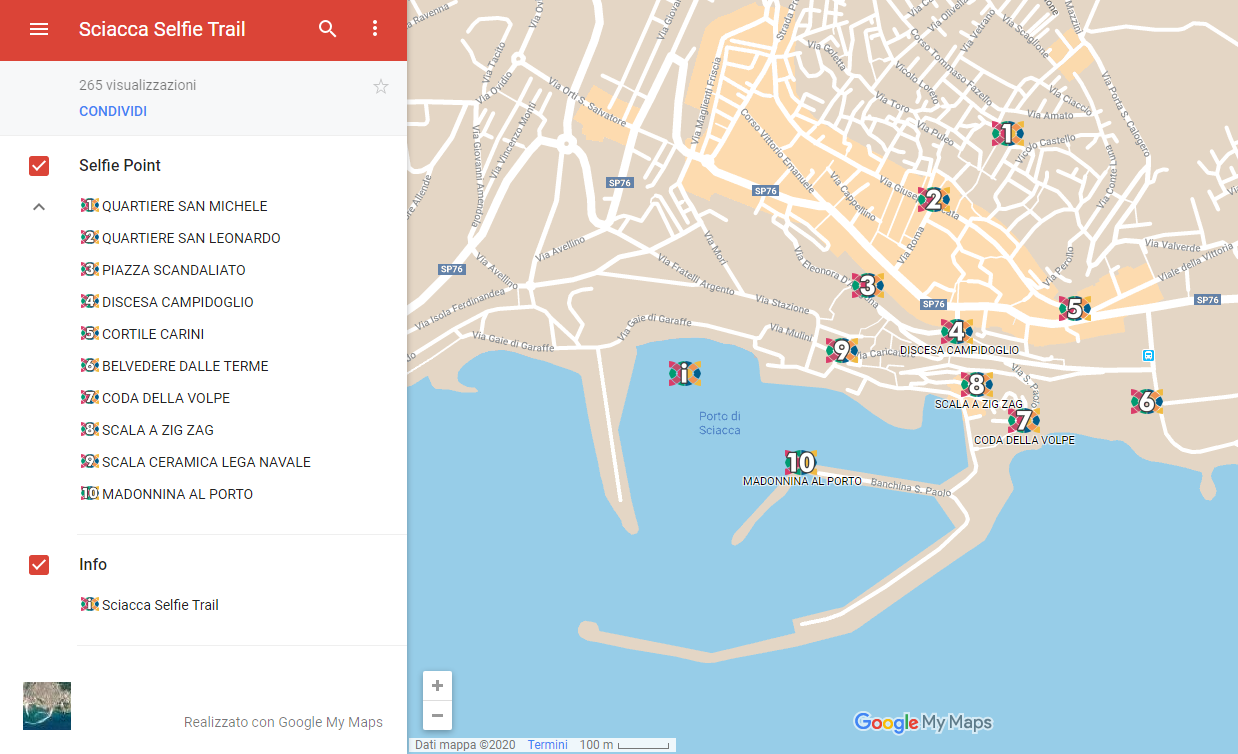The height and width of the screenshot is (754, 1238).
Task: Click map marker number 2
Action: coord(933,199)
